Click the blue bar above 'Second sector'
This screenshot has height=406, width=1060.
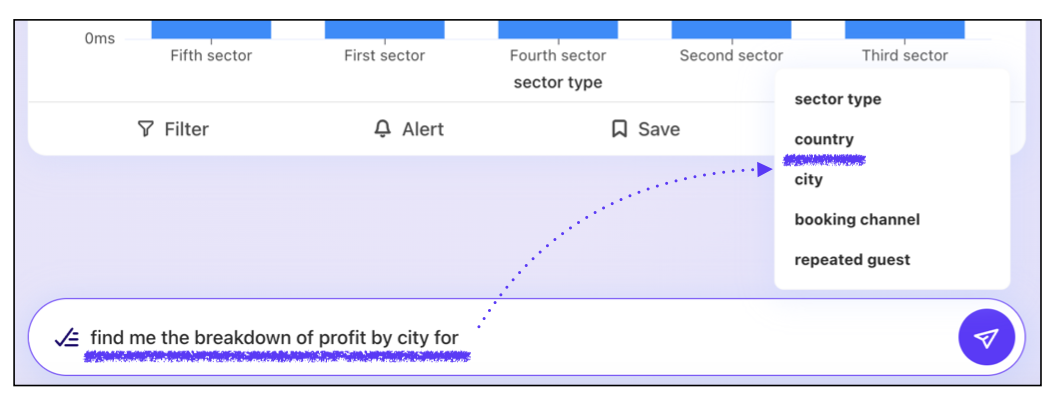coord(731,29)
